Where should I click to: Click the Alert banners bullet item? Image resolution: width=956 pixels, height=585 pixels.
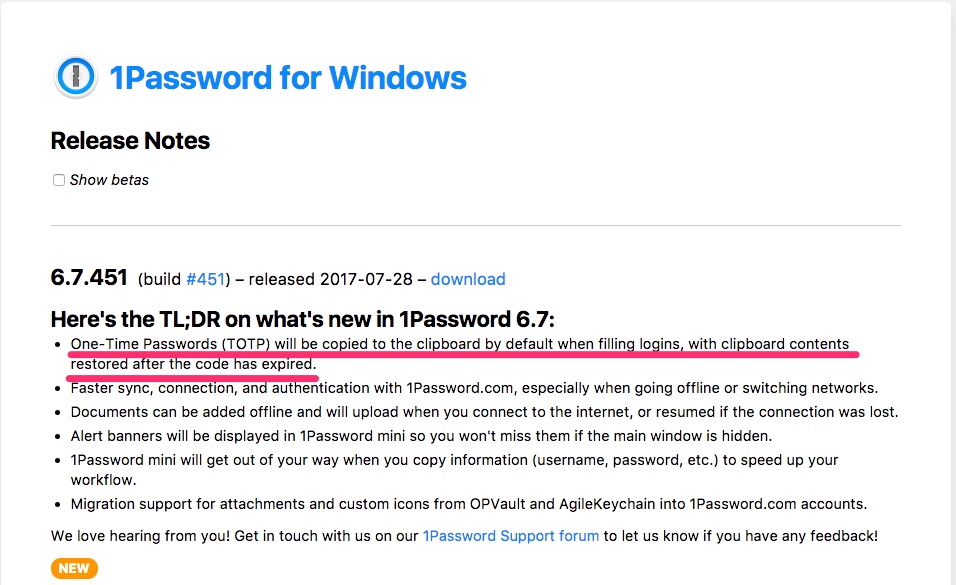coord(421,436)
